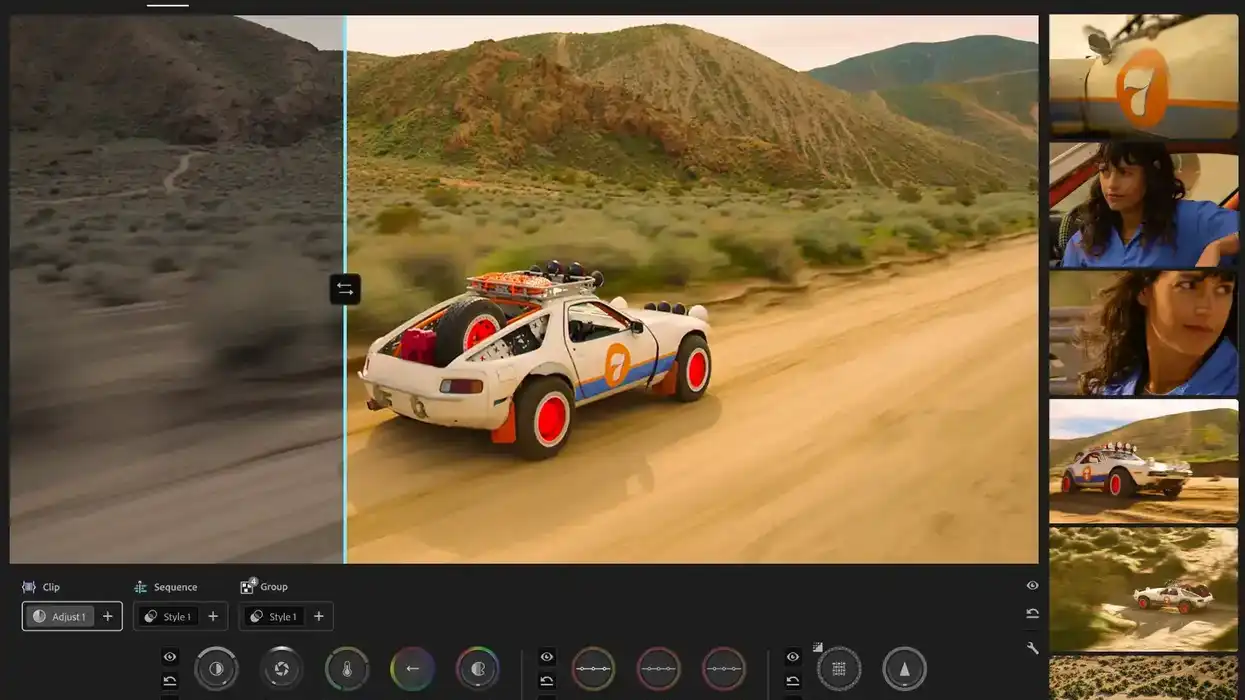Viewport: 1245px width, 700px height.
Task: Adjust the contrast dial (half-circle icon)
Action: click(216, 669)
